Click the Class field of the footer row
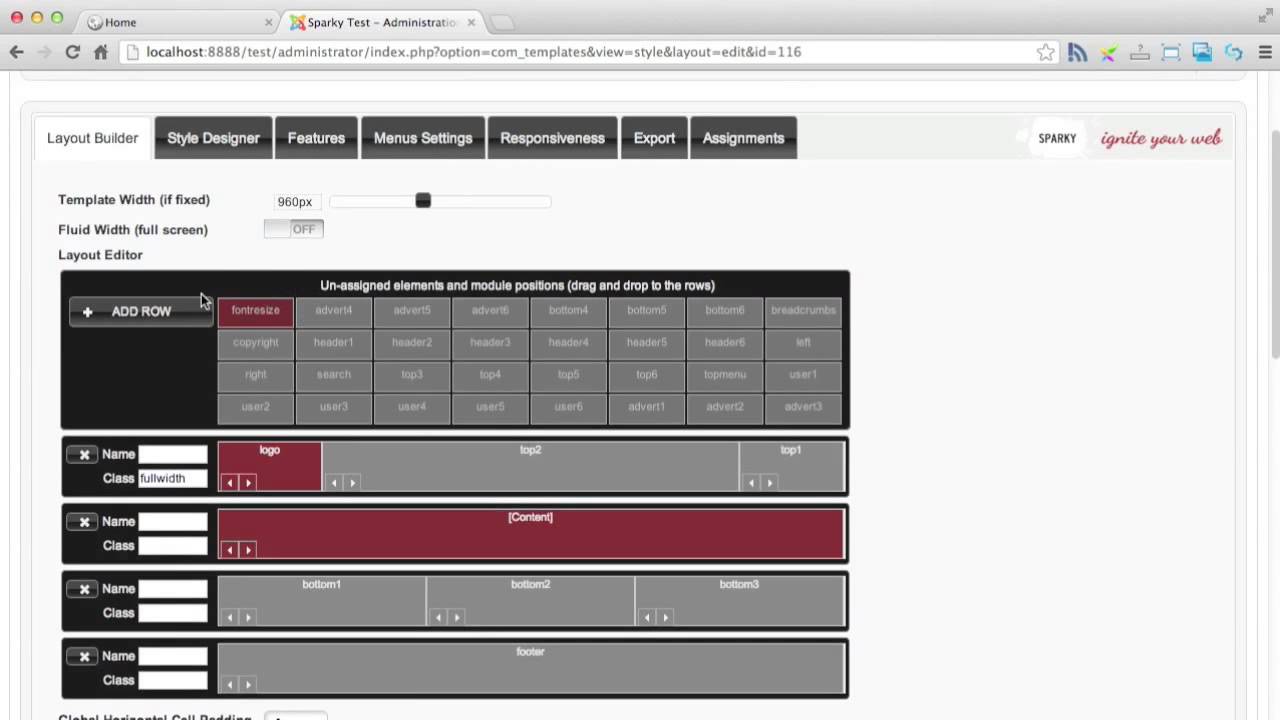 pos(173,680)
